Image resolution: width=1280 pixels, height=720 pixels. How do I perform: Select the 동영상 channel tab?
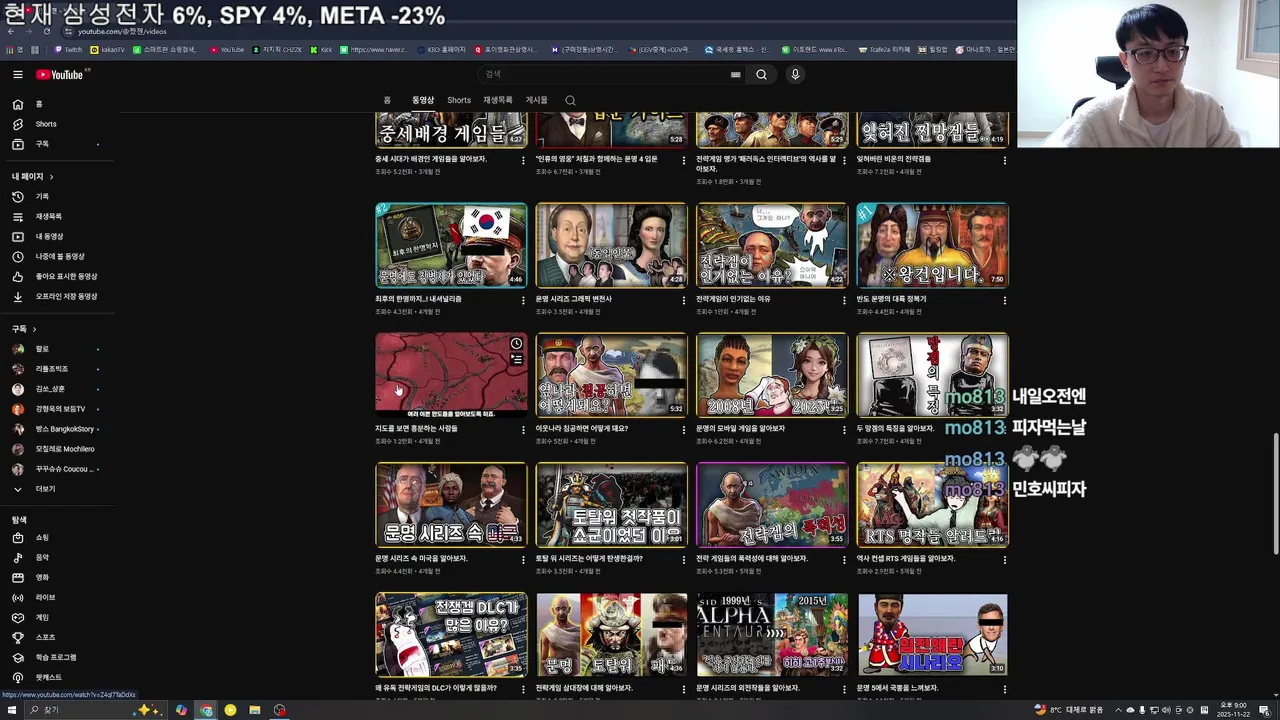pos(423,100)
